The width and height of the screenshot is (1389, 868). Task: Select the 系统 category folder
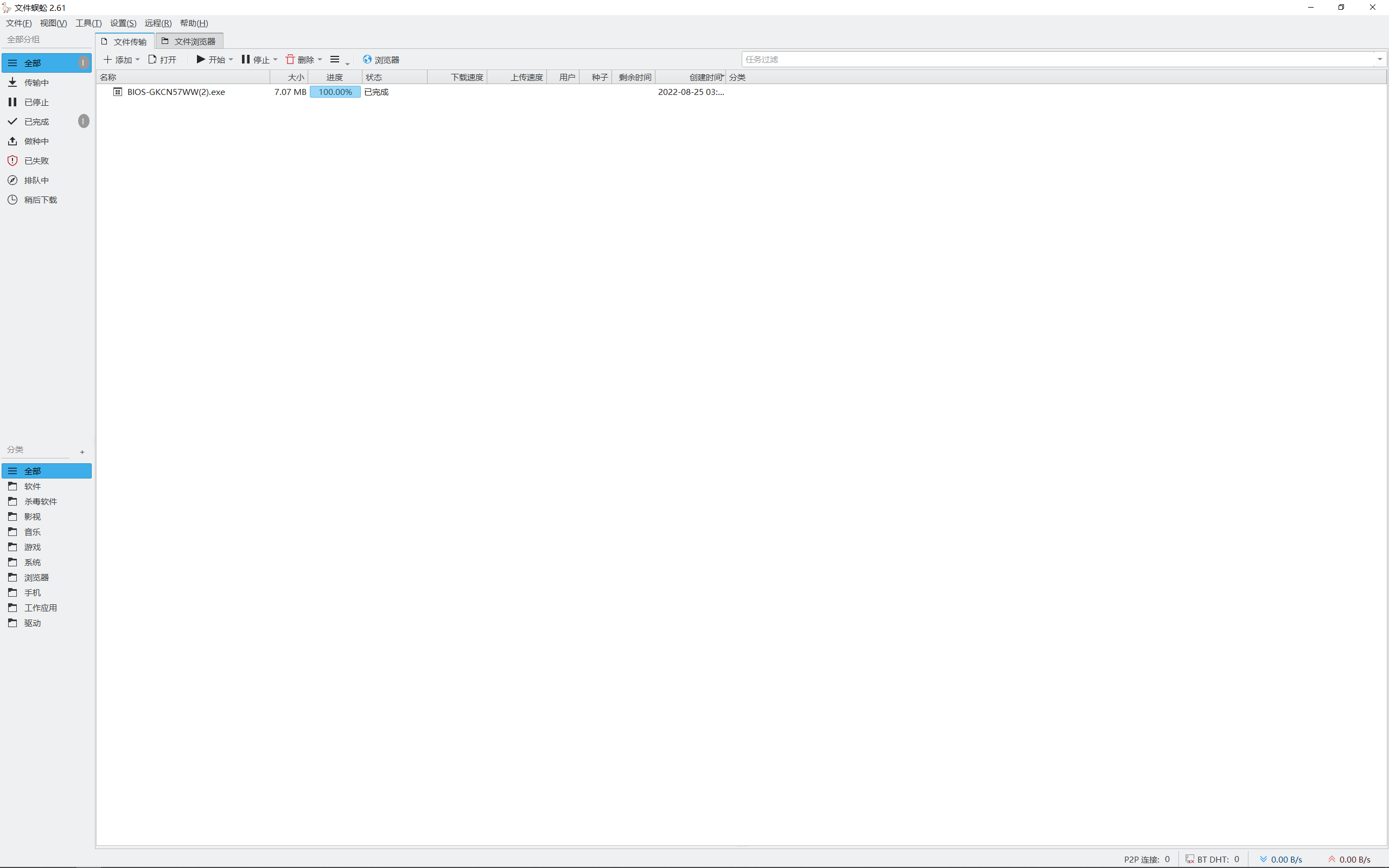47,562
